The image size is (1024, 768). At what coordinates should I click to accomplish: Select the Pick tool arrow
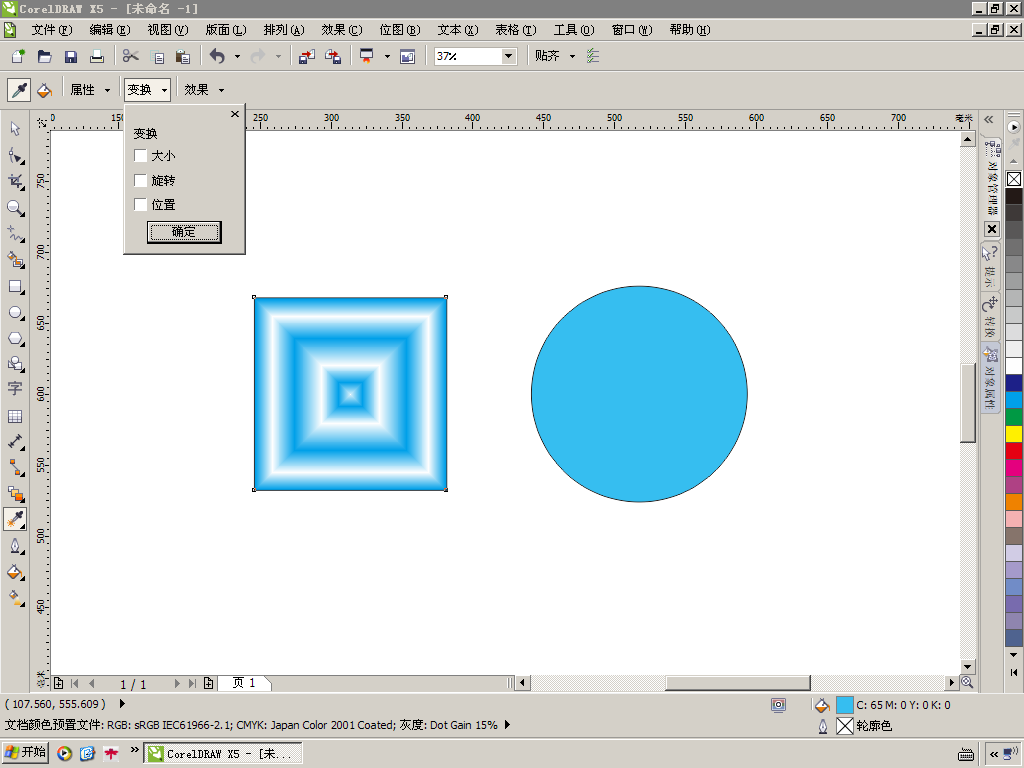click(15, 129)
